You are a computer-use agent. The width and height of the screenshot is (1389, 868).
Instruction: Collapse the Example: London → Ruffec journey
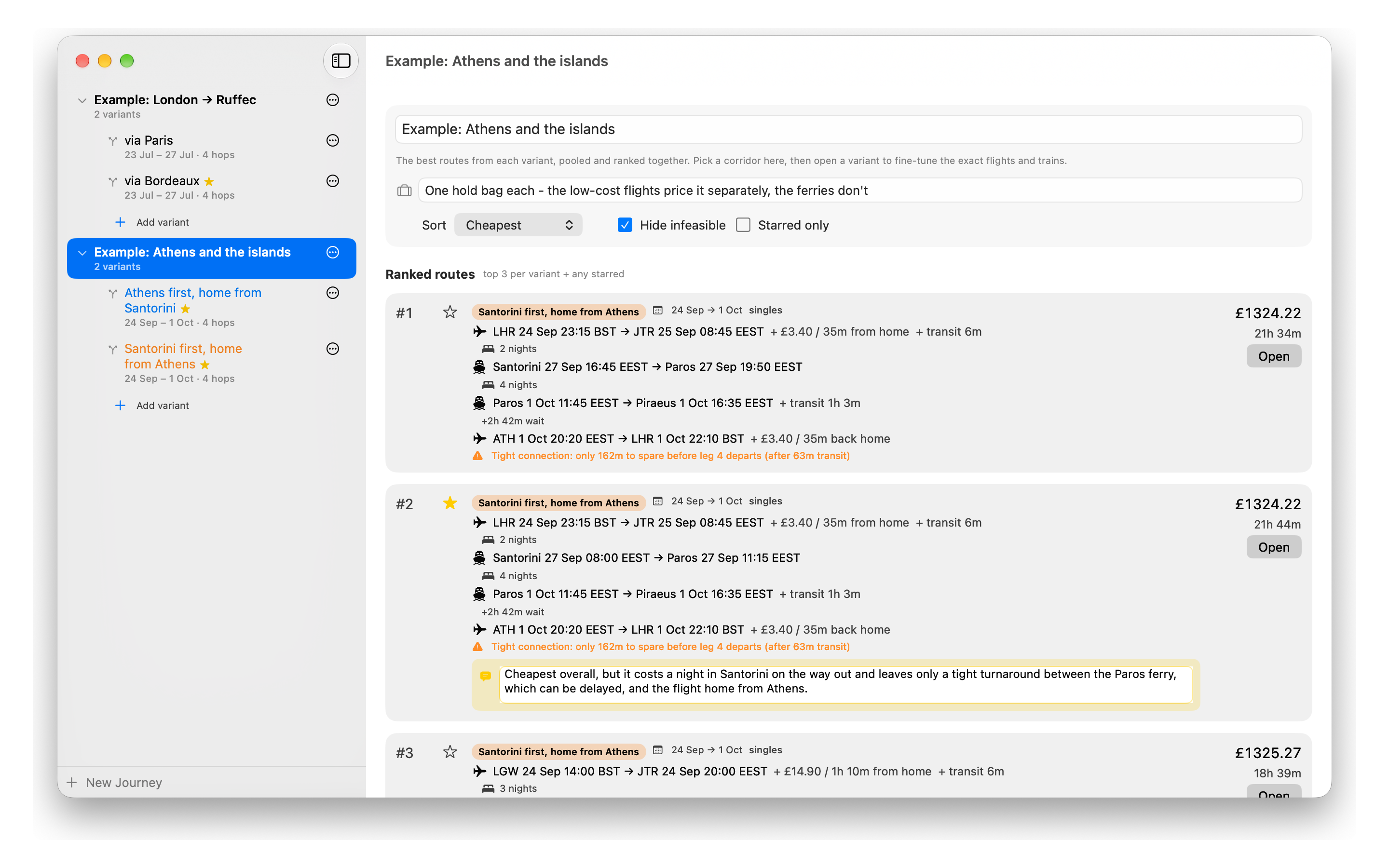tap(82, 100)
